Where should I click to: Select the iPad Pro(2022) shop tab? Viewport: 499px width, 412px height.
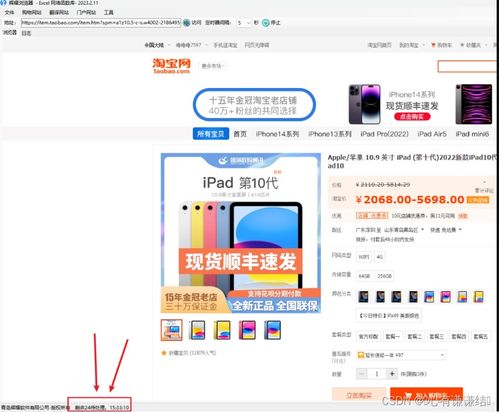(x=384, y=134)
